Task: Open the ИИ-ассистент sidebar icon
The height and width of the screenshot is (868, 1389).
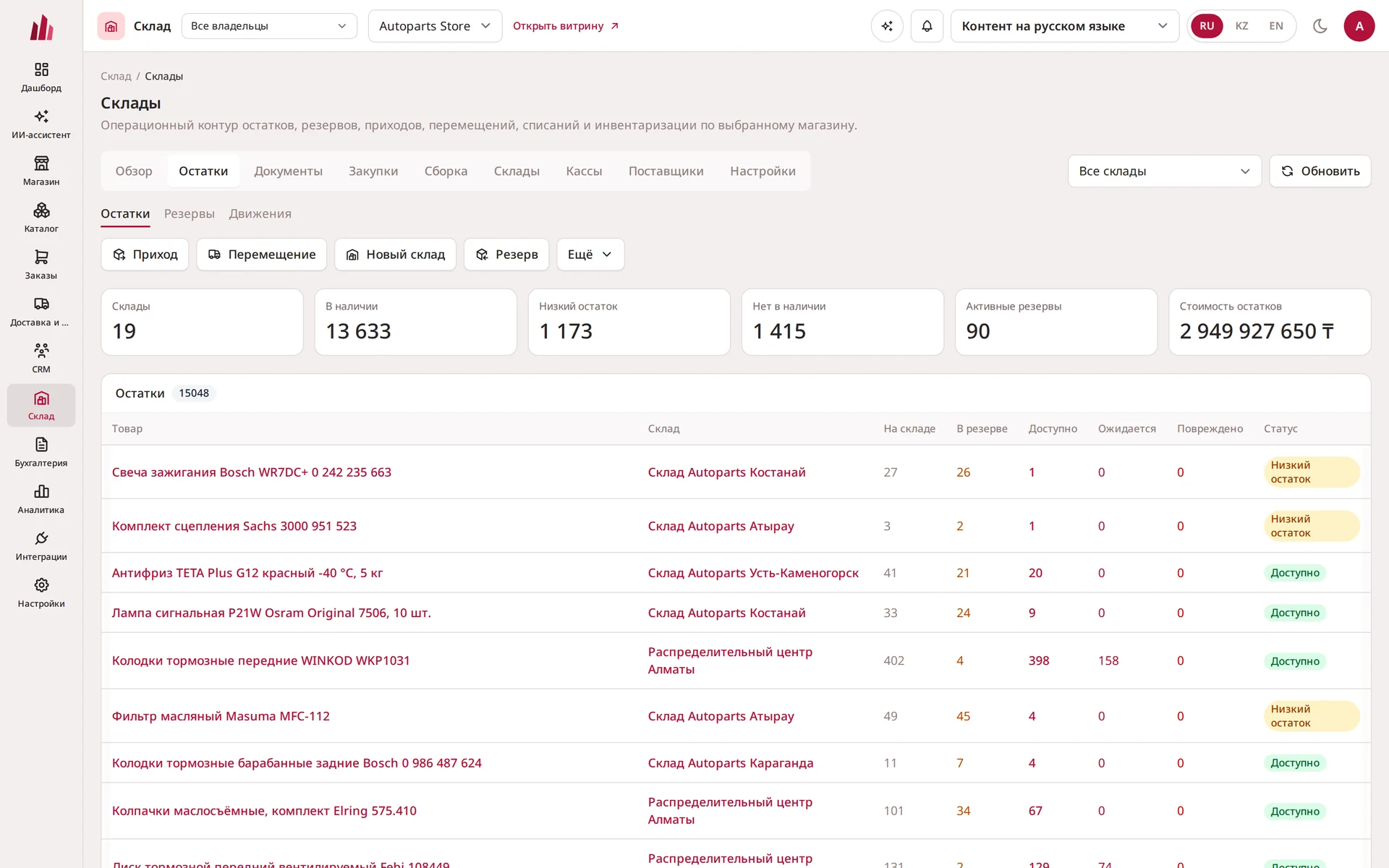Action: [41, 124]
